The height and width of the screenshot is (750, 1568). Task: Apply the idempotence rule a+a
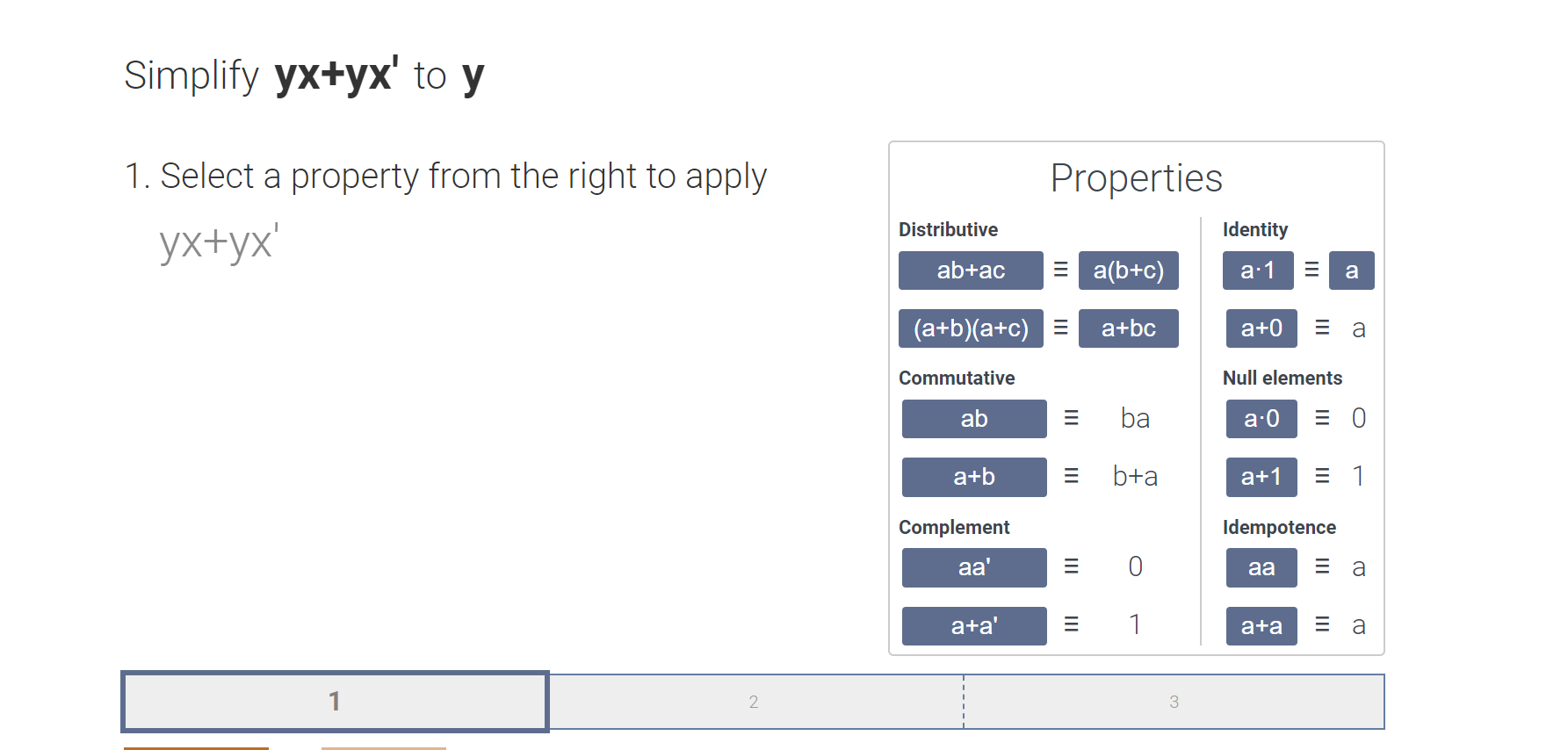click(x=1261, y=625)
